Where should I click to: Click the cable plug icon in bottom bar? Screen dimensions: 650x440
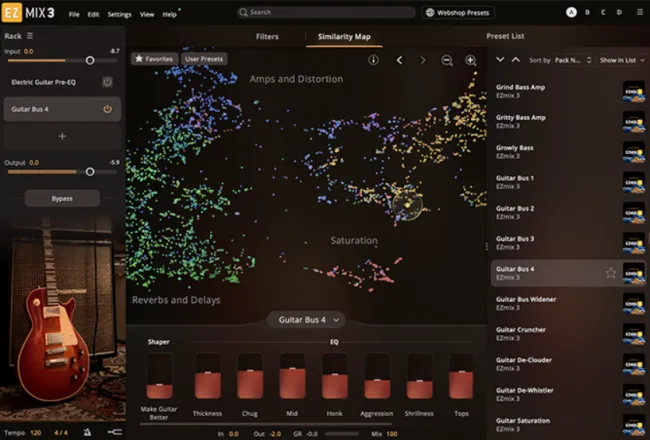114,432
